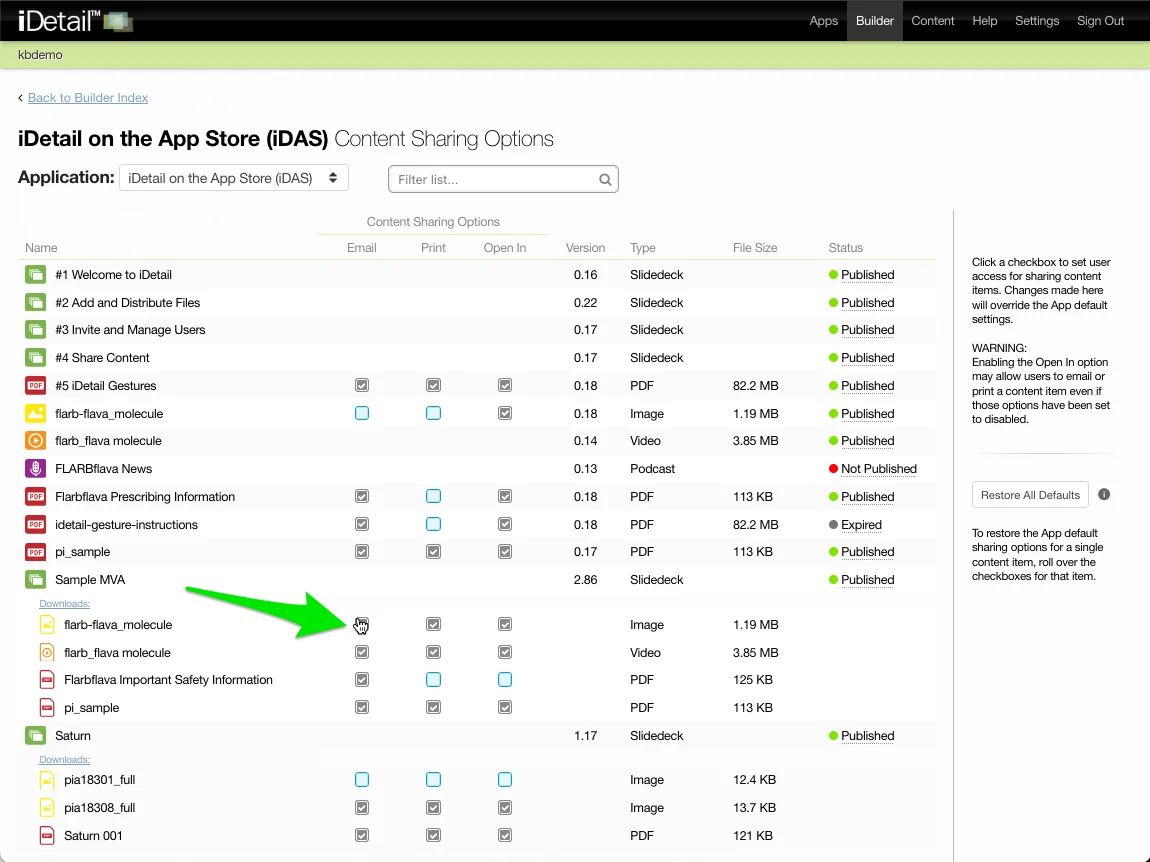Open the Builder tab in the top navigation
Image resolution: width=1150 pixels, height=862 pixels.
pyautogui.click(x=874, y=21)
